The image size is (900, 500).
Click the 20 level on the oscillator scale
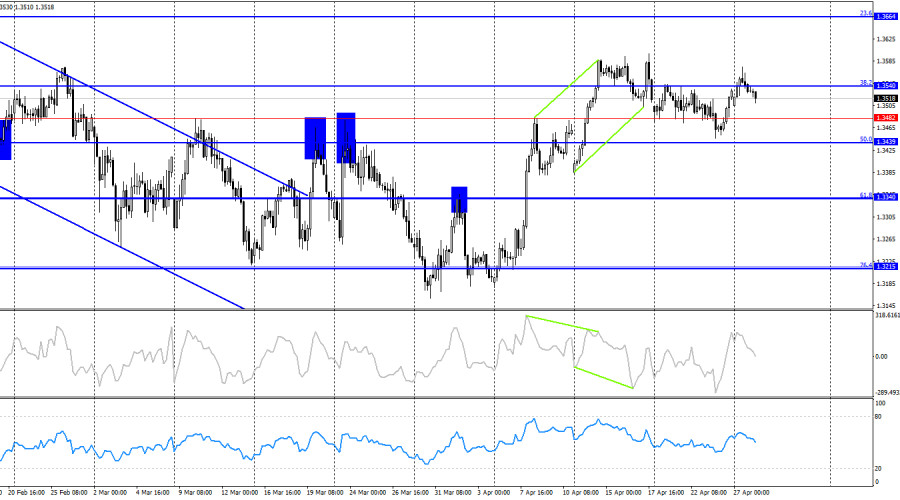(x=878, y=469)
